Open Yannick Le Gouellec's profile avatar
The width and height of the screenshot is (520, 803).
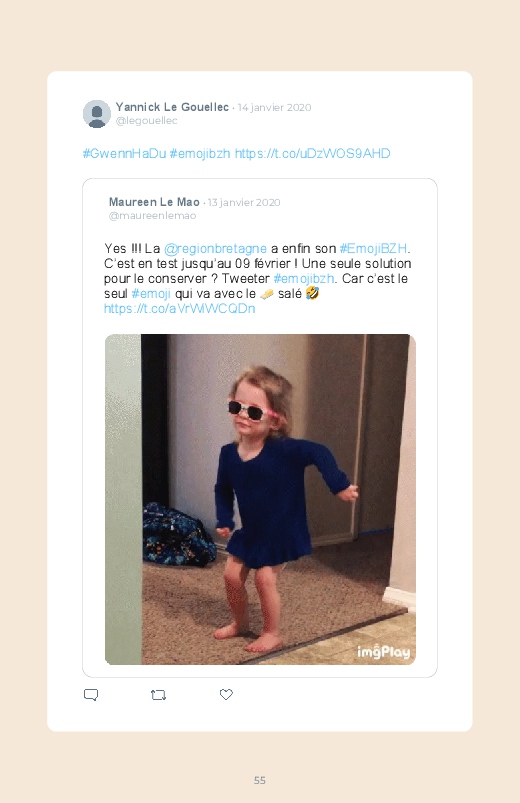[x=97, y=114]
